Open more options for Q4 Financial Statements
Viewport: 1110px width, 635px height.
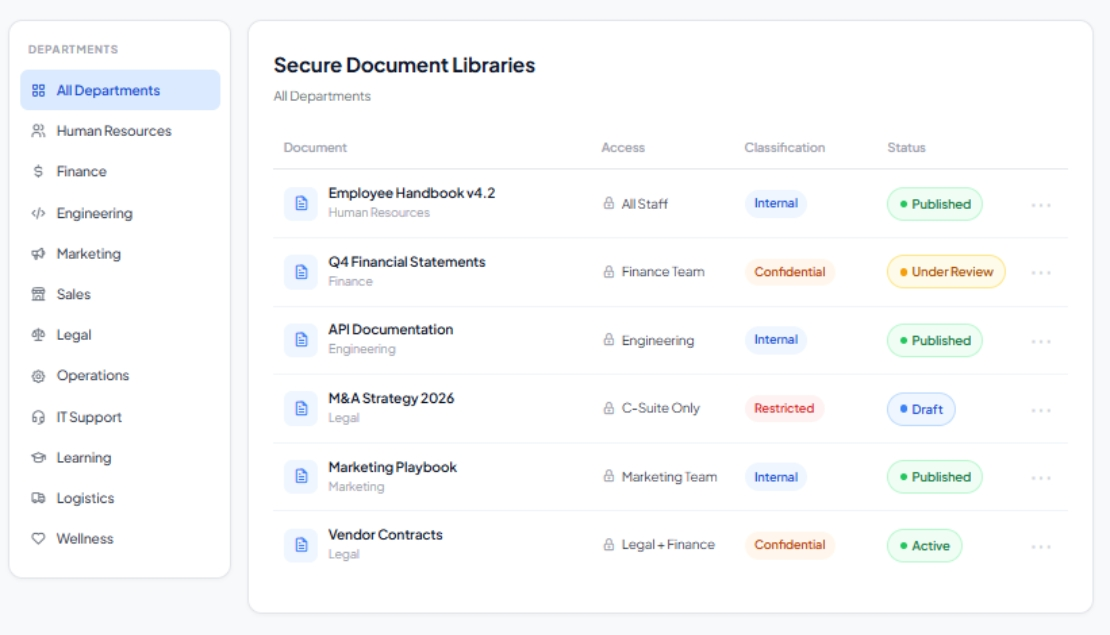click(1041, 273)
